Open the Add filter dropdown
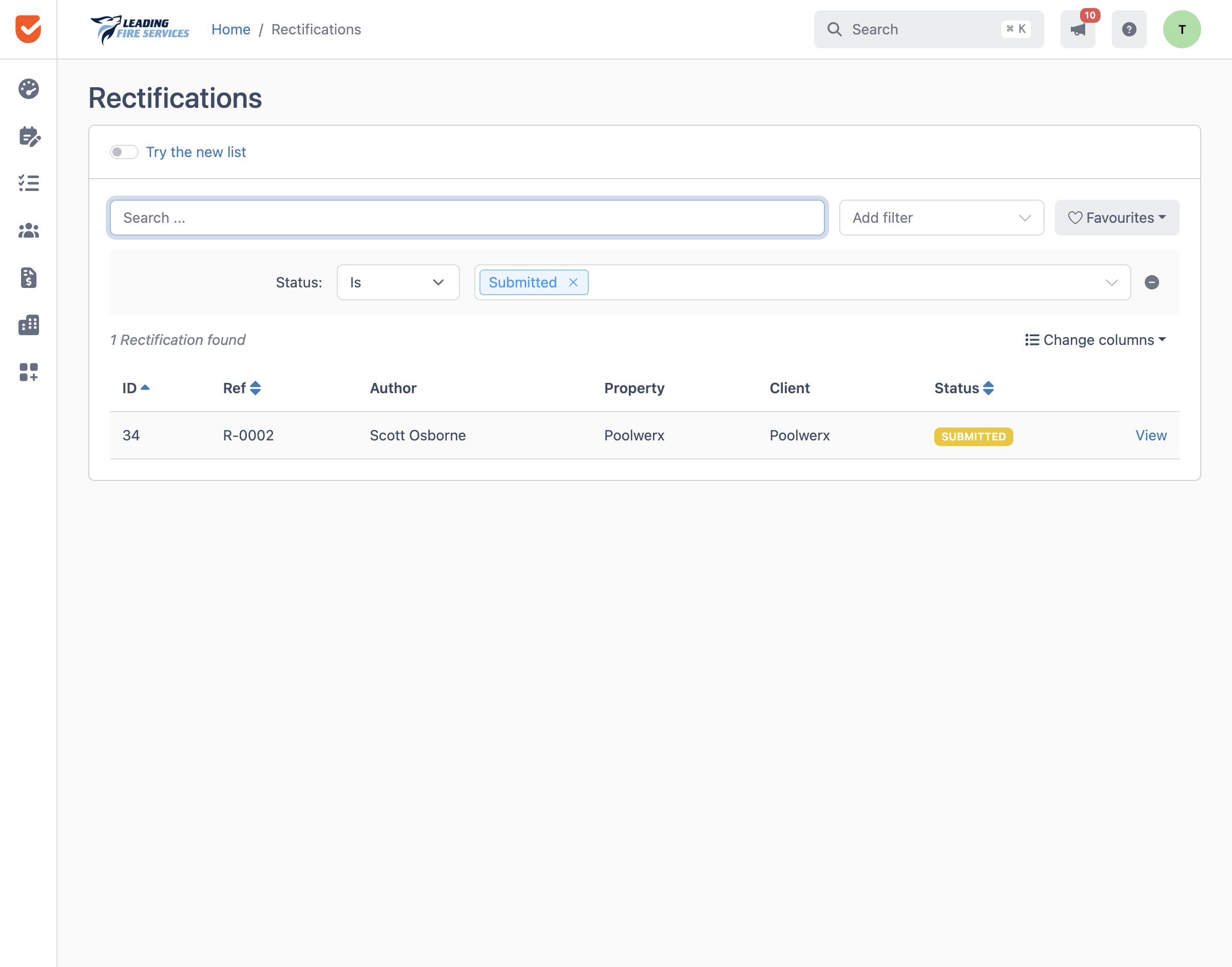 tap(941, 218)
